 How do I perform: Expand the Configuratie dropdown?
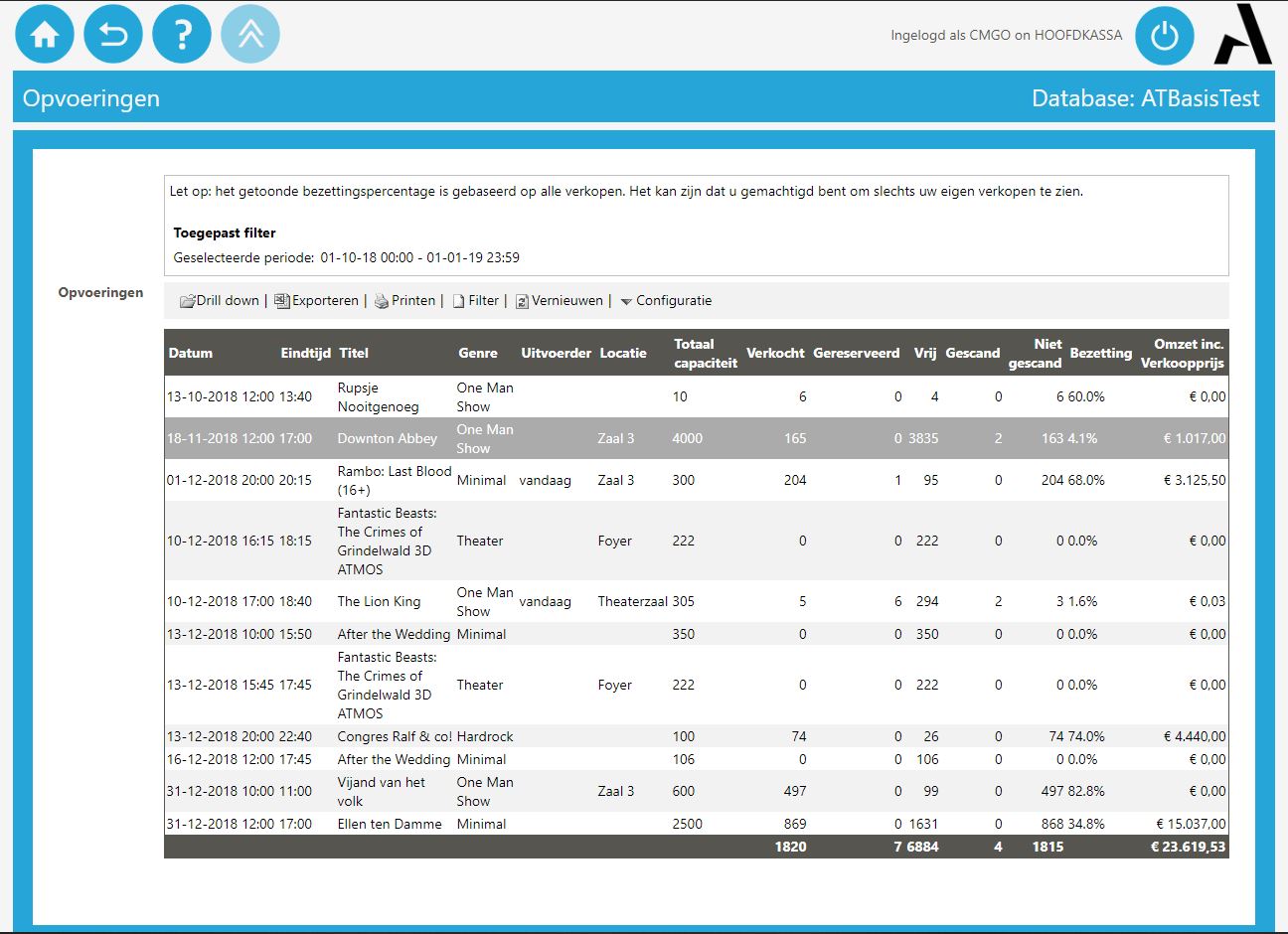pos(666,300)
